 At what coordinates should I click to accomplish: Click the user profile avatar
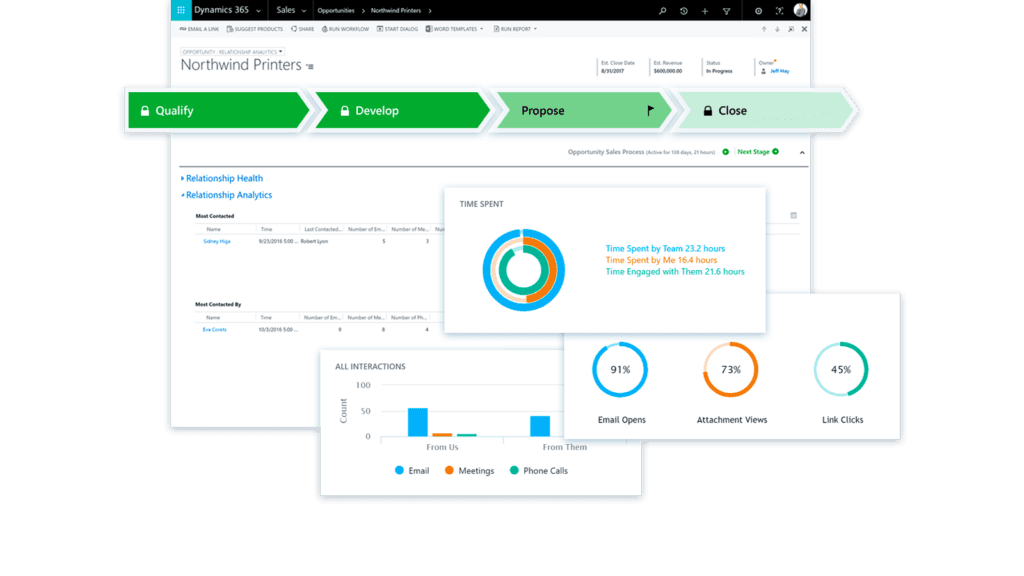pos(800,10)
